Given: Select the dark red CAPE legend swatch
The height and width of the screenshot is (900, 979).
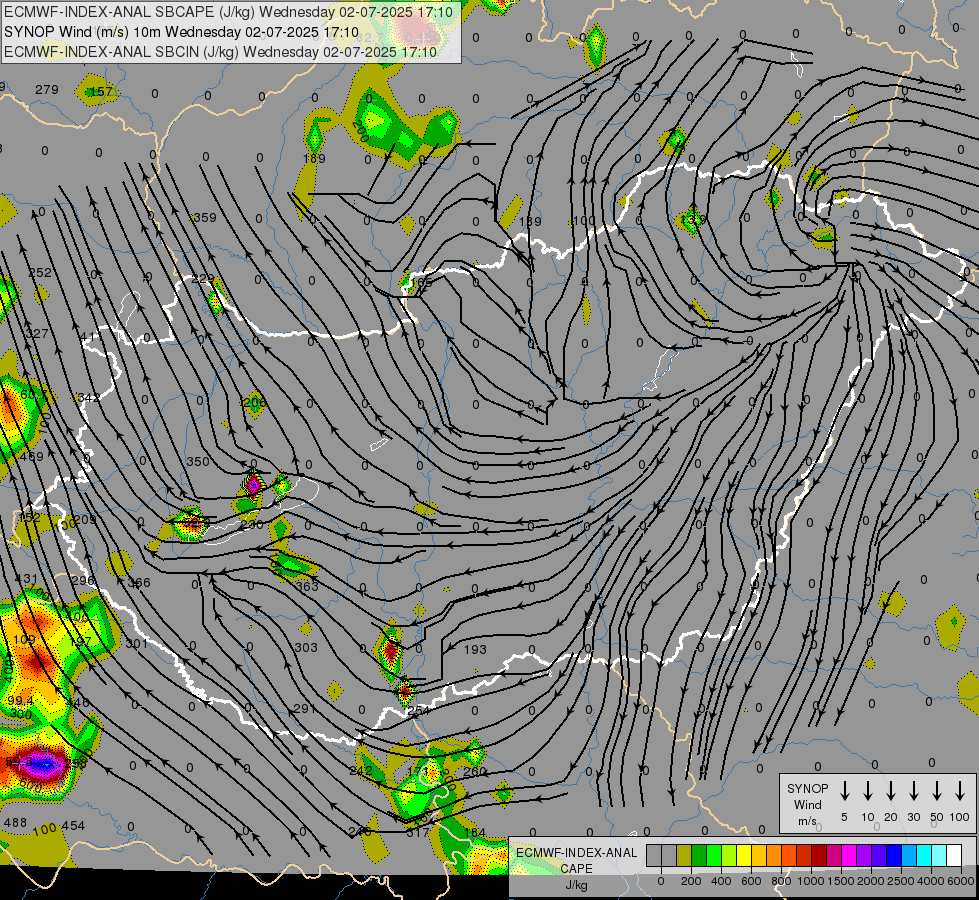Looking at the screenshot, I should click(820, 855).
